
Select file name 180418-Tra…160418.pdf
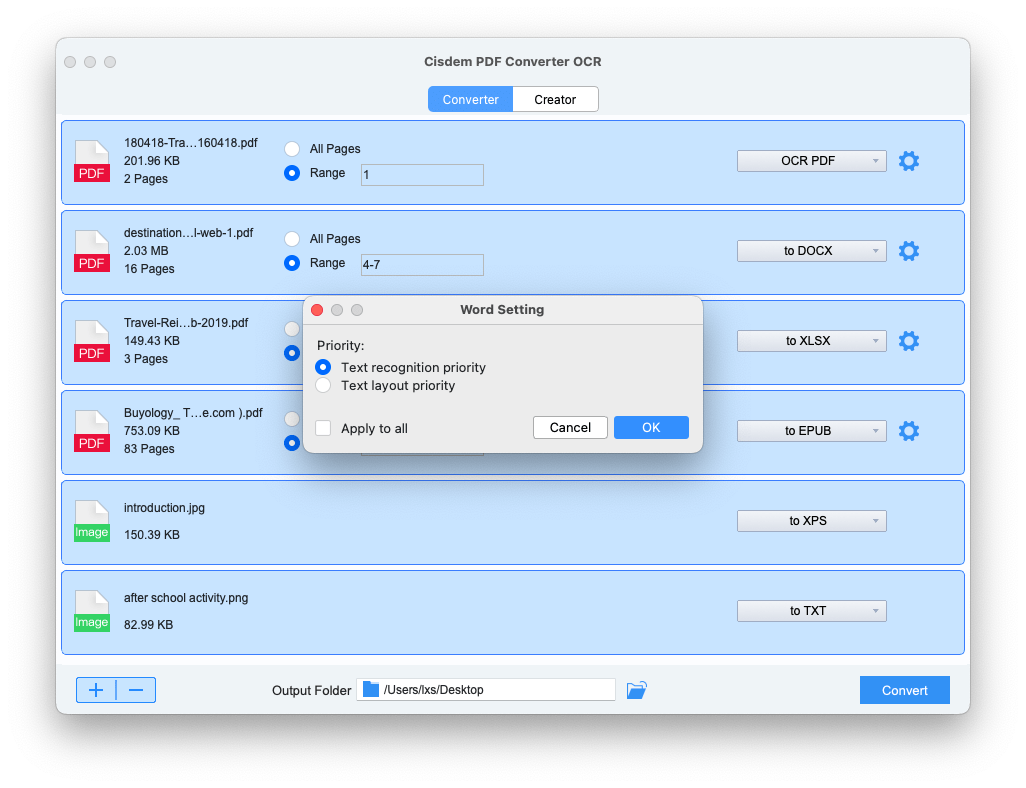pos(190,143)
